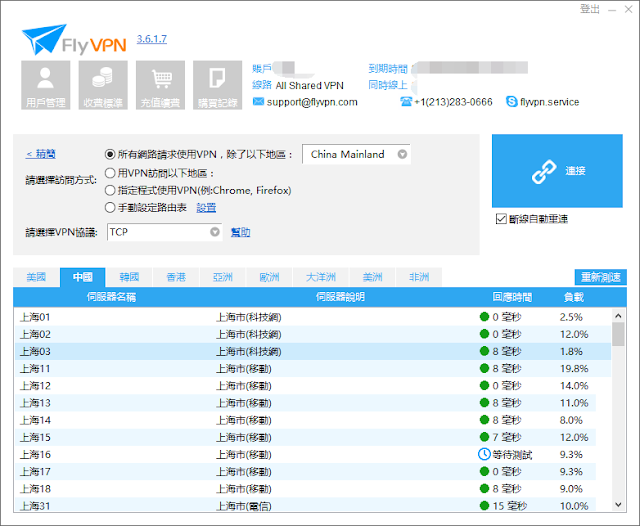
Task: Open the 幫助 protocol help link
Action: coord(240,233)
